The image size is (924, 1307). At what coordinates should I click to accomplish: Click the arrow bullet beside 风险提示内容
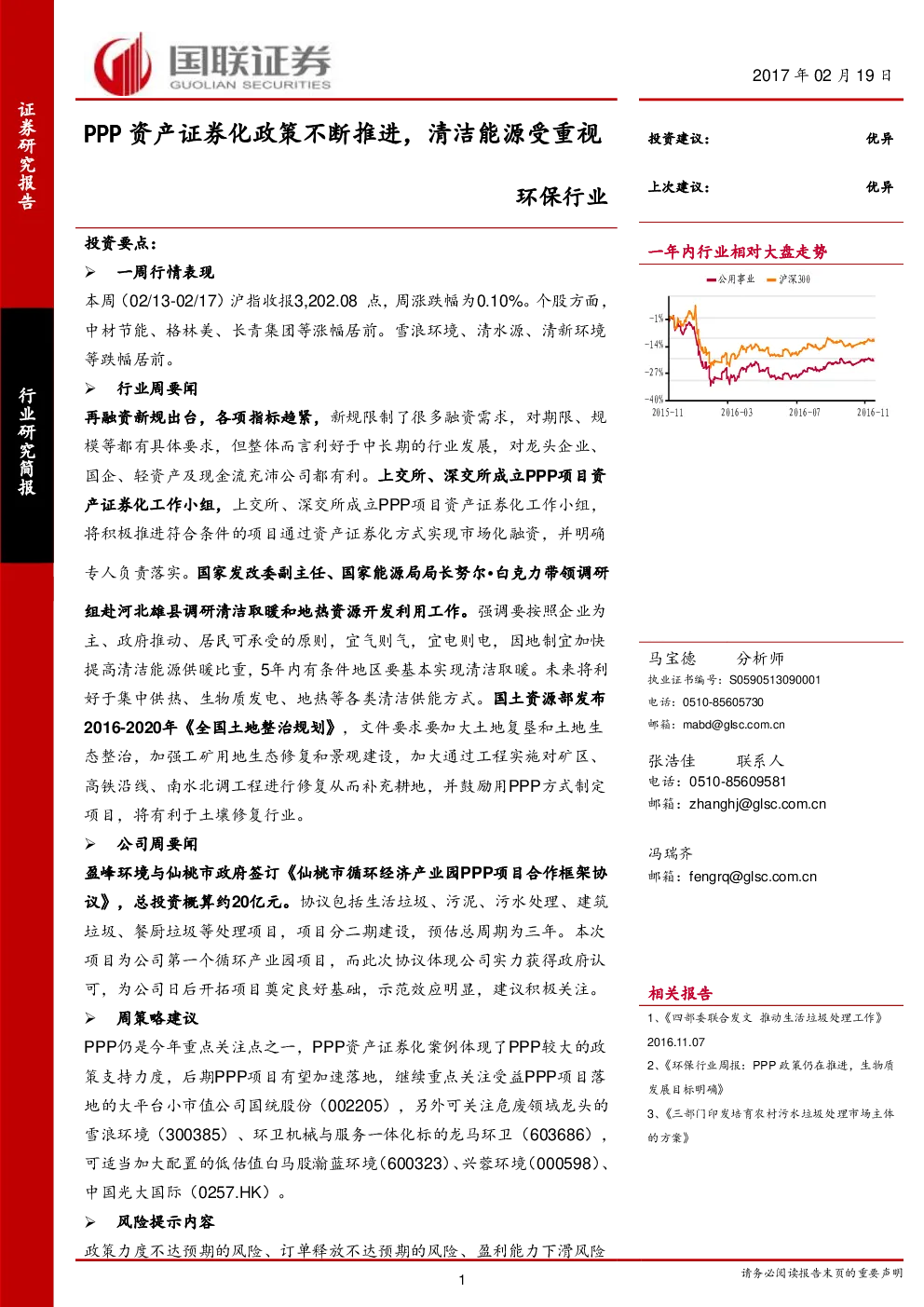pos(90,1221)
